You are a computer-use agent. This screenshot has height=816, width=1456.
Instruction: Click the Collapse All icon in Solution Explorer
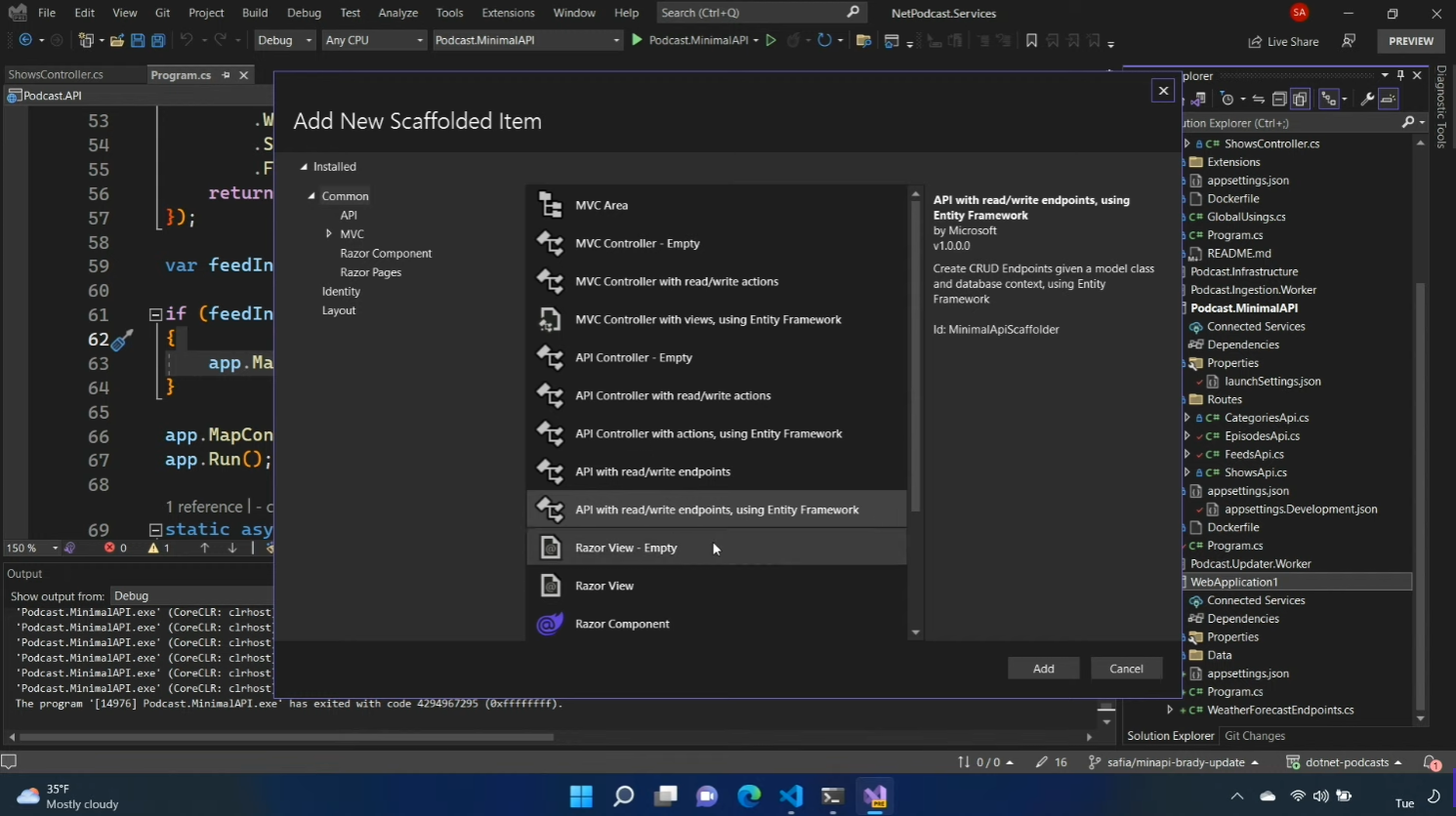click(1279, 99)
